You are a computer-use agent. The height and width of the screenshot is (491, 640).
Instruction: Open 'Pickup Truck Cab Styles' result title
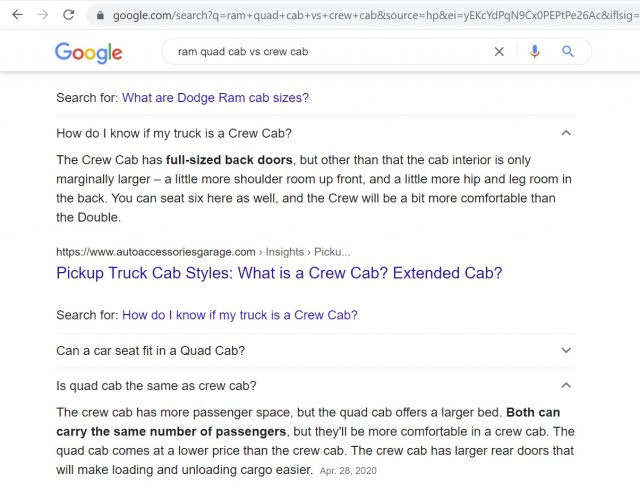(279, 273)
